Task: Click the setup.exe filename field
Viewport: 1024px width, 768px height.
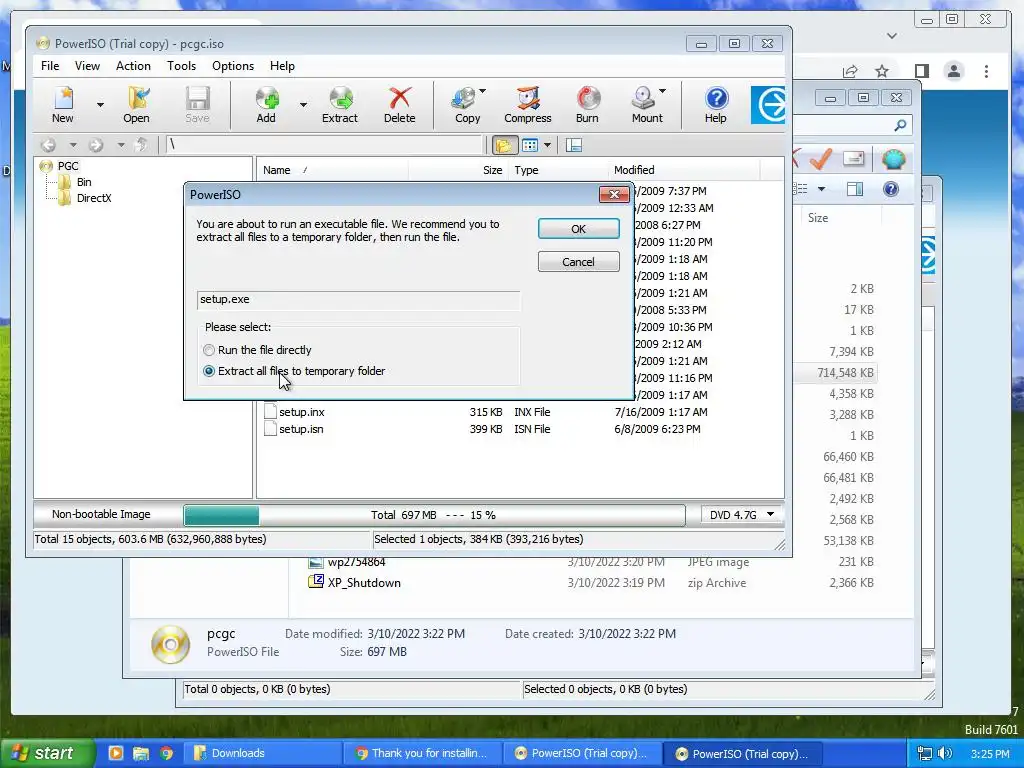Action: coord(359,300)
